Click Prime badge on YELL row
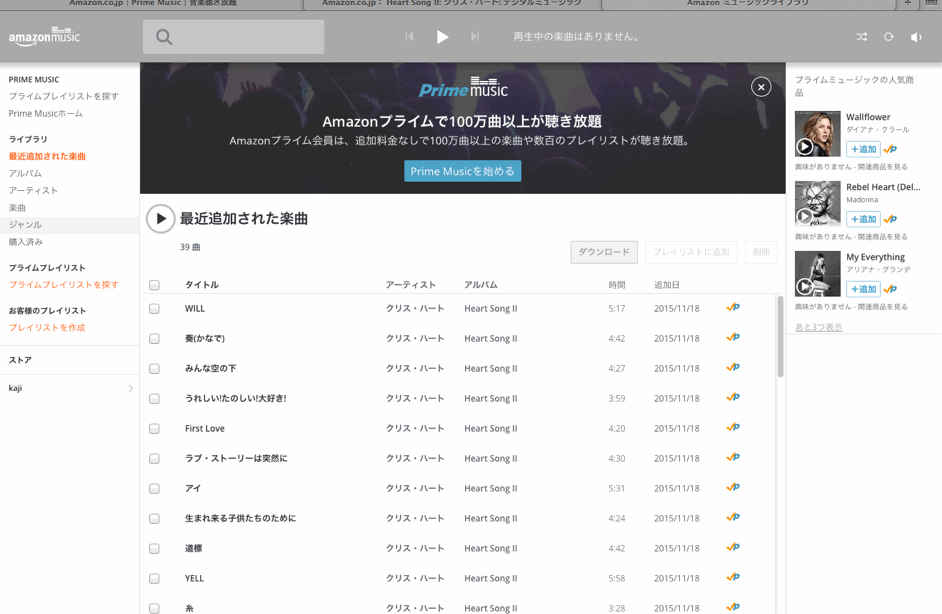 [x=733, y=577]
